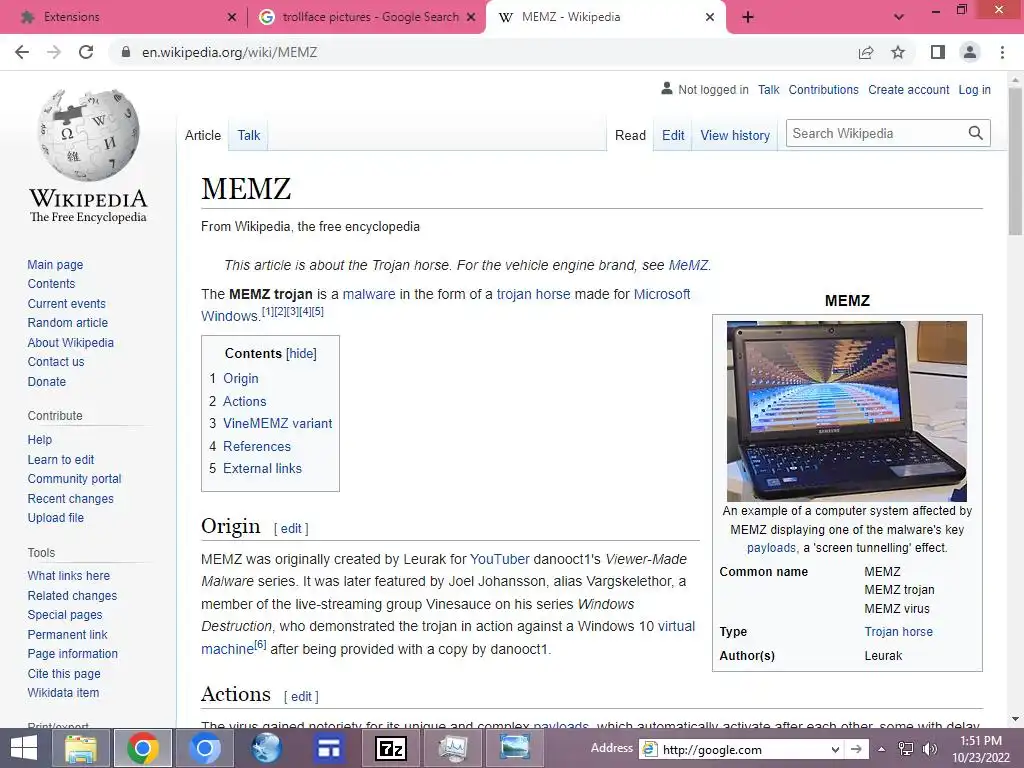This screenshot has width=1024, height=768.
Task: Show hidden system tray icons
Action: (882, 749)
